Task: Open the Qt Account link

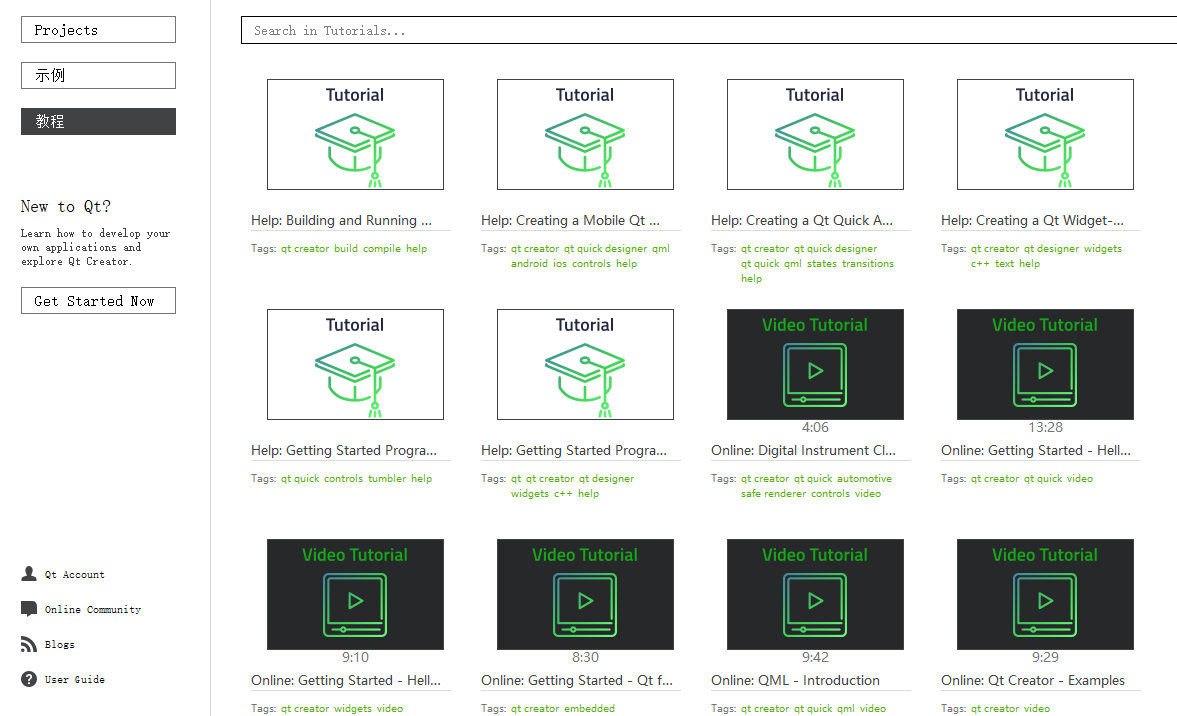Action: point(74,575)
